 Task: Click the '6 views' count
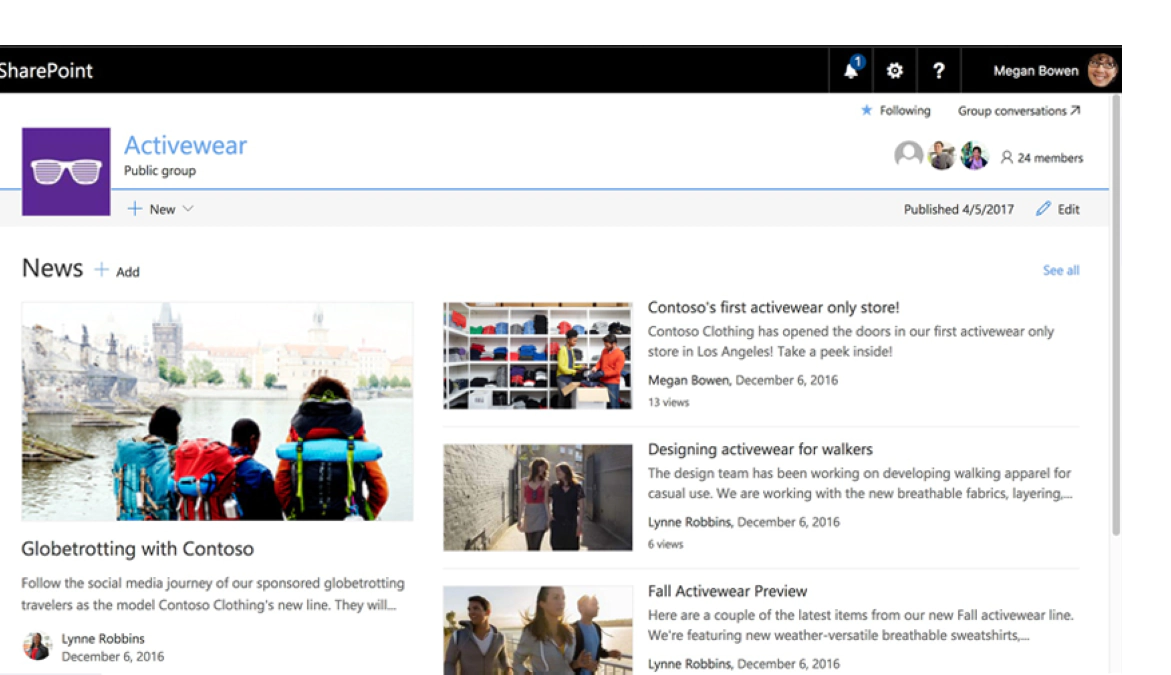(665, 544)
